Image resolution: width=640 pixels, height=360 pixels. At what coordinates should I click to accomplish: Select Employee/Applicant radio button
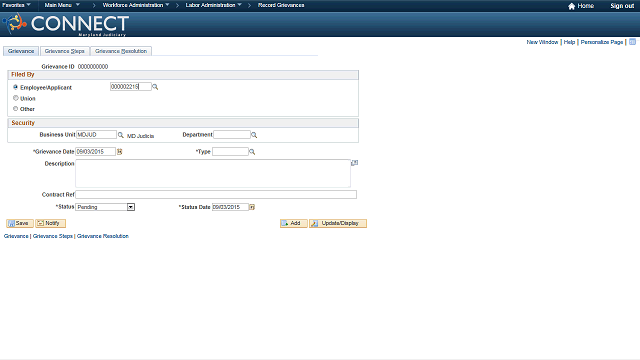16,87
